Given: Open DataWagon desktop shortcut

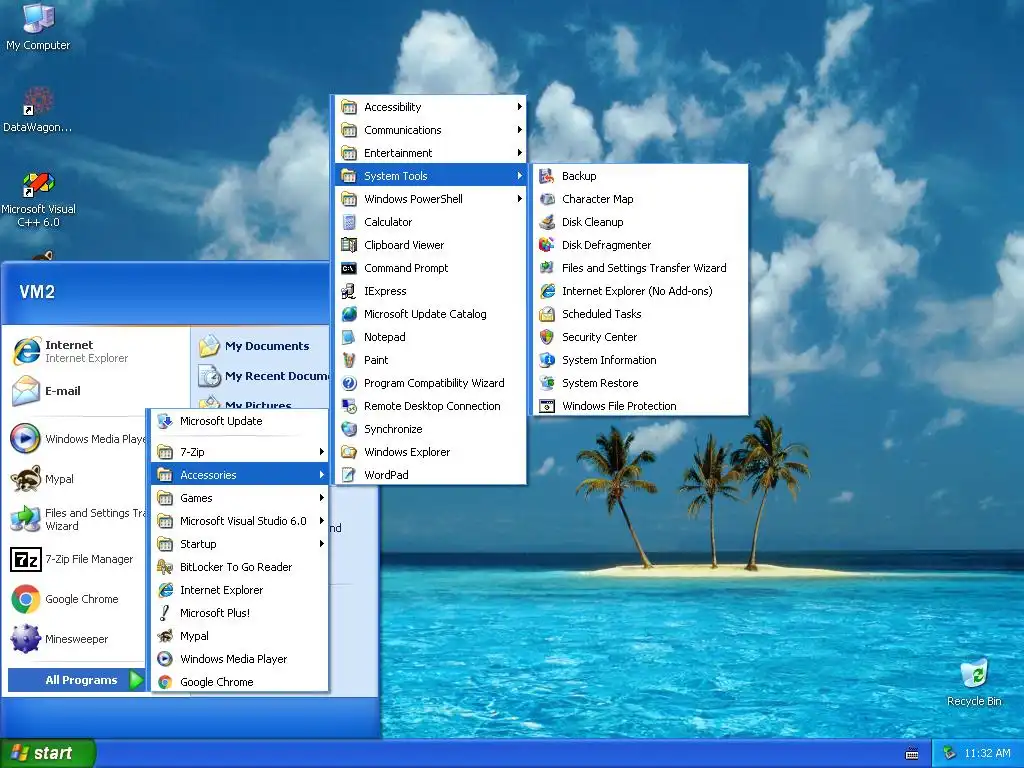Looking at the screenshot, I should (37, 110).
